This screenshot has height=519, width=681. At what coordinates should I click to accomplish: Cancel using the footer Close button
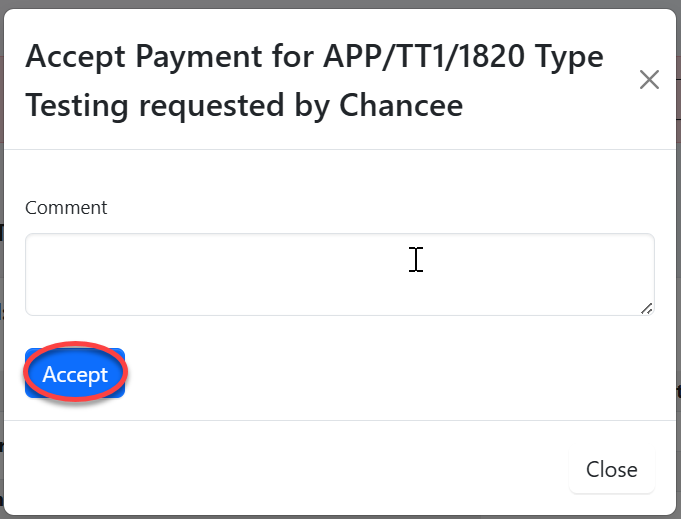(x=611, y=469)
